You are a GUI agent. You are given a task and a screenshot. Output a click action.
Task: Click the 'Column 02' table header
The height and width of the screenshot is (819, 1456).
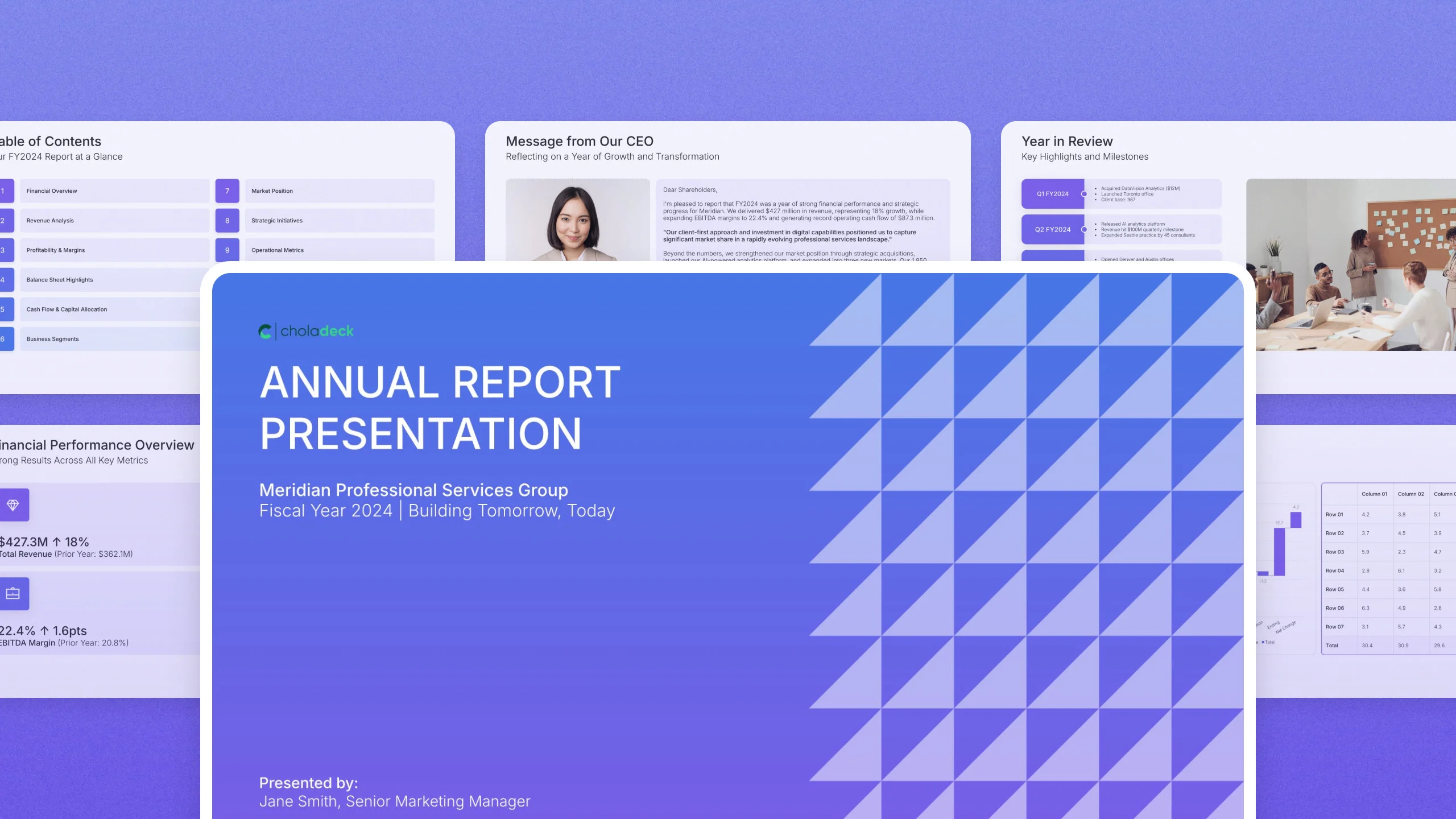tap(1411, 494)
